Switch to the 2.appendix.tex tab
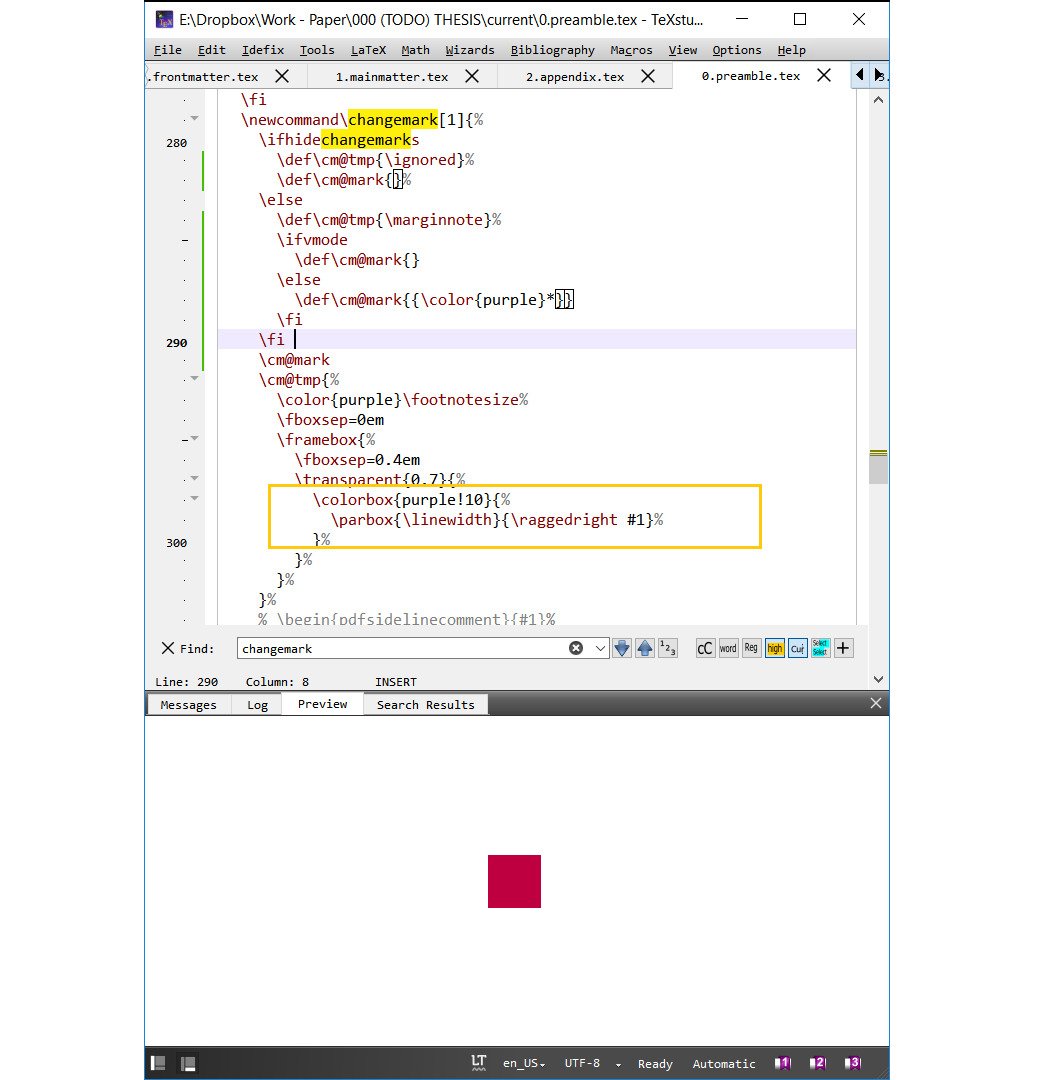The width and height of the screenshot is (1052, 1080). click(x=570, y=75)
